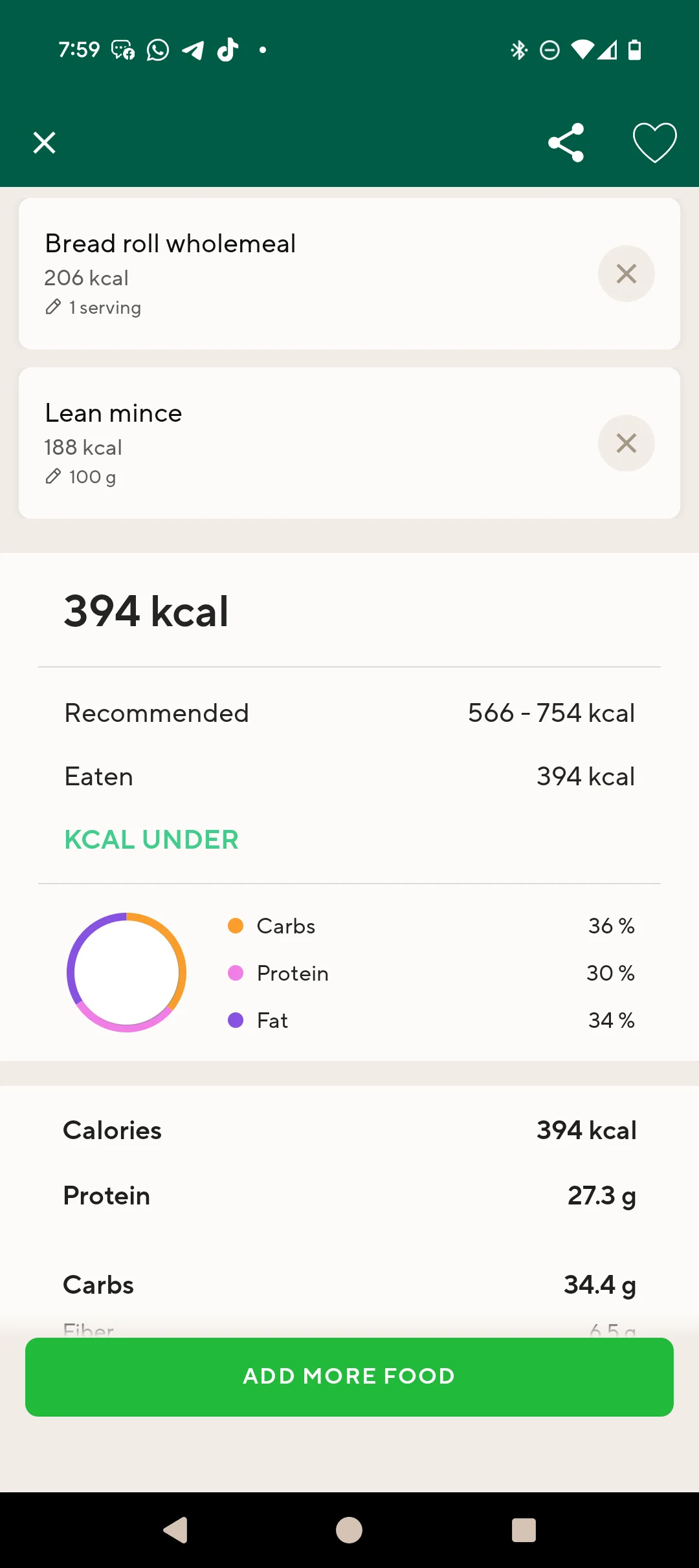Close the meal detail screen
699x1568 pixels.
tap(44, 142)
